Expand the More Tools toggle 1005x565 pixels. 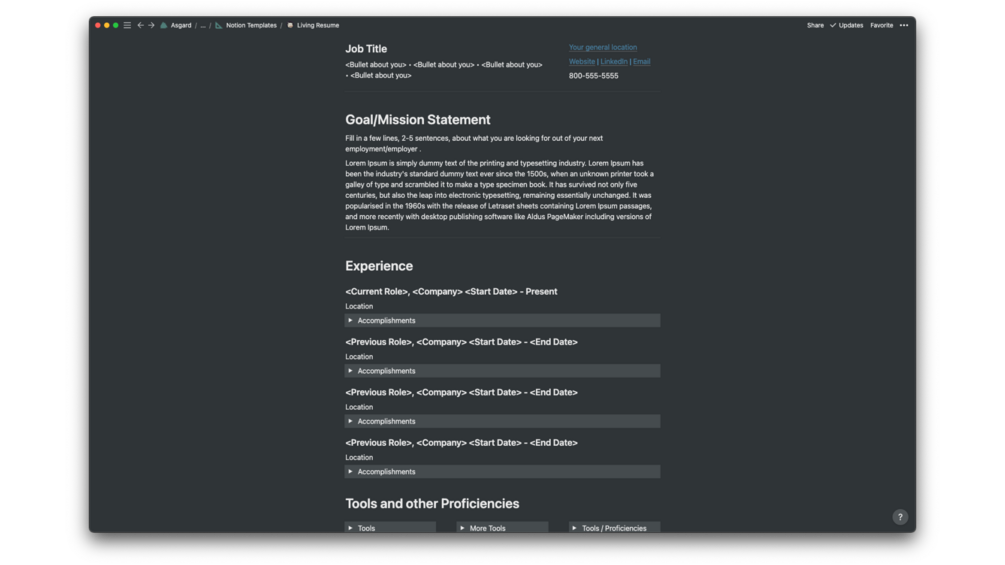pos(462,528)
